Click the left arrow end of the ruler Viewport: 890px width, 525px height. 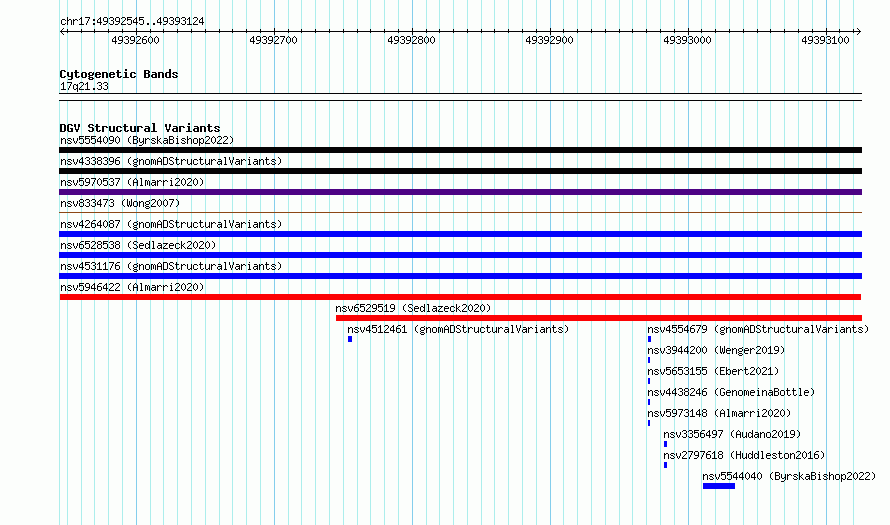62,32
